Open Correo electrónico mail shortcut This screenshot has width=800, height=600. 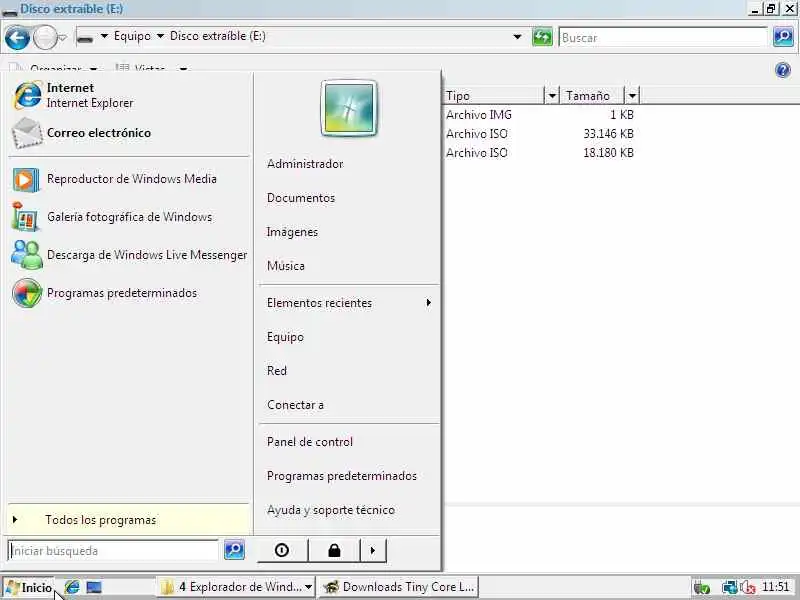point(129,133)
